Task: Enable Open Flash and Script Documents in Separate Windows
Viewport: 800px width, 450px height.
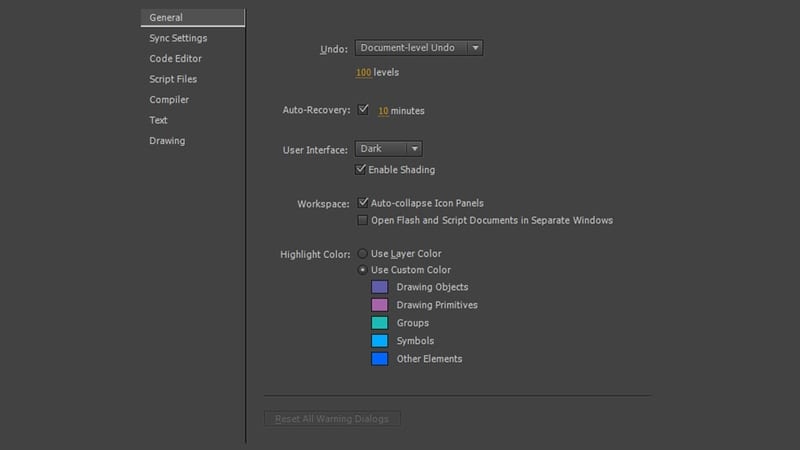Action: 363,220
